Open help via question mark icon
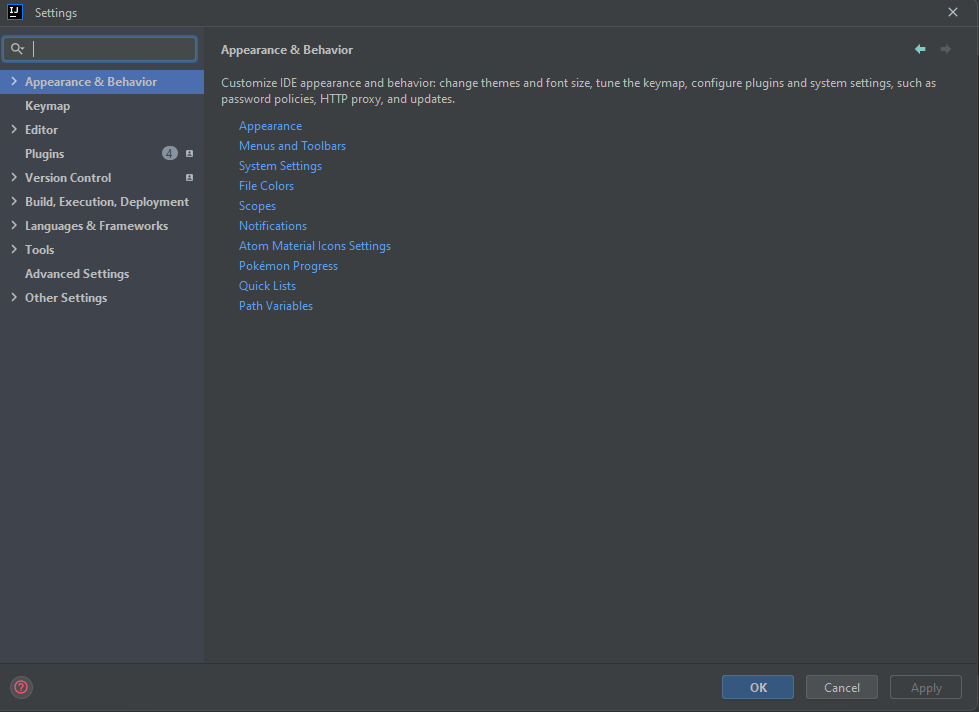 pos(21,687)
